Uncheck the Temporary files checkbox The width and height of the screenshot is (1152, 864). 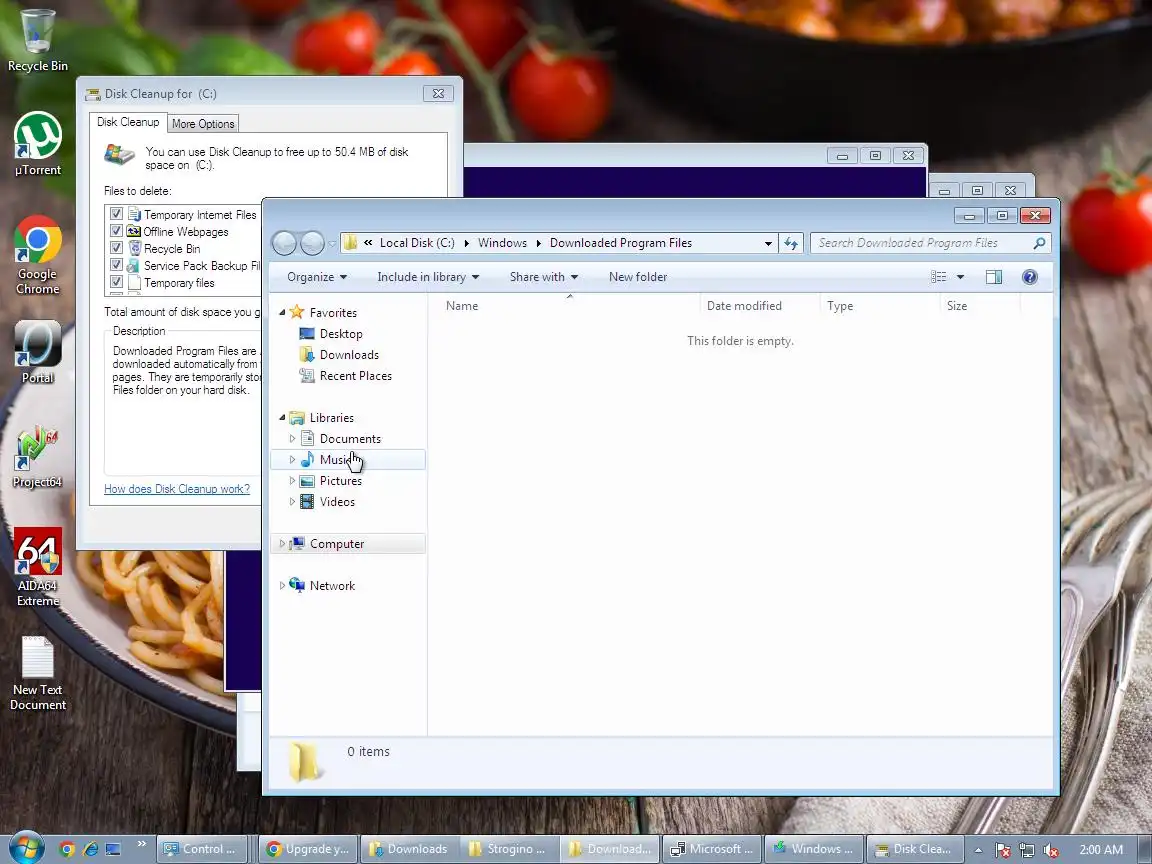[116, 281]
